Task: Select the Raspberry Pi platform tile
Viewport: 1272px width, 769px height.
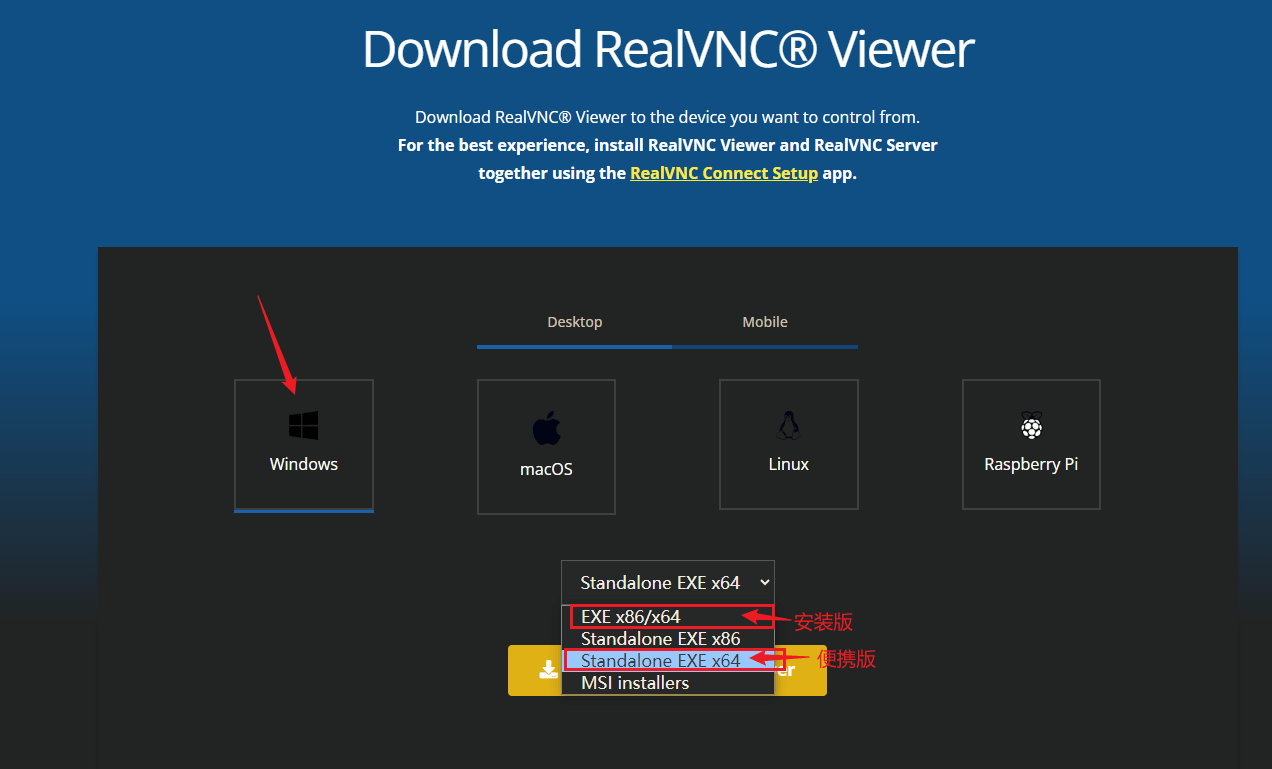Action: point(1031,445)
